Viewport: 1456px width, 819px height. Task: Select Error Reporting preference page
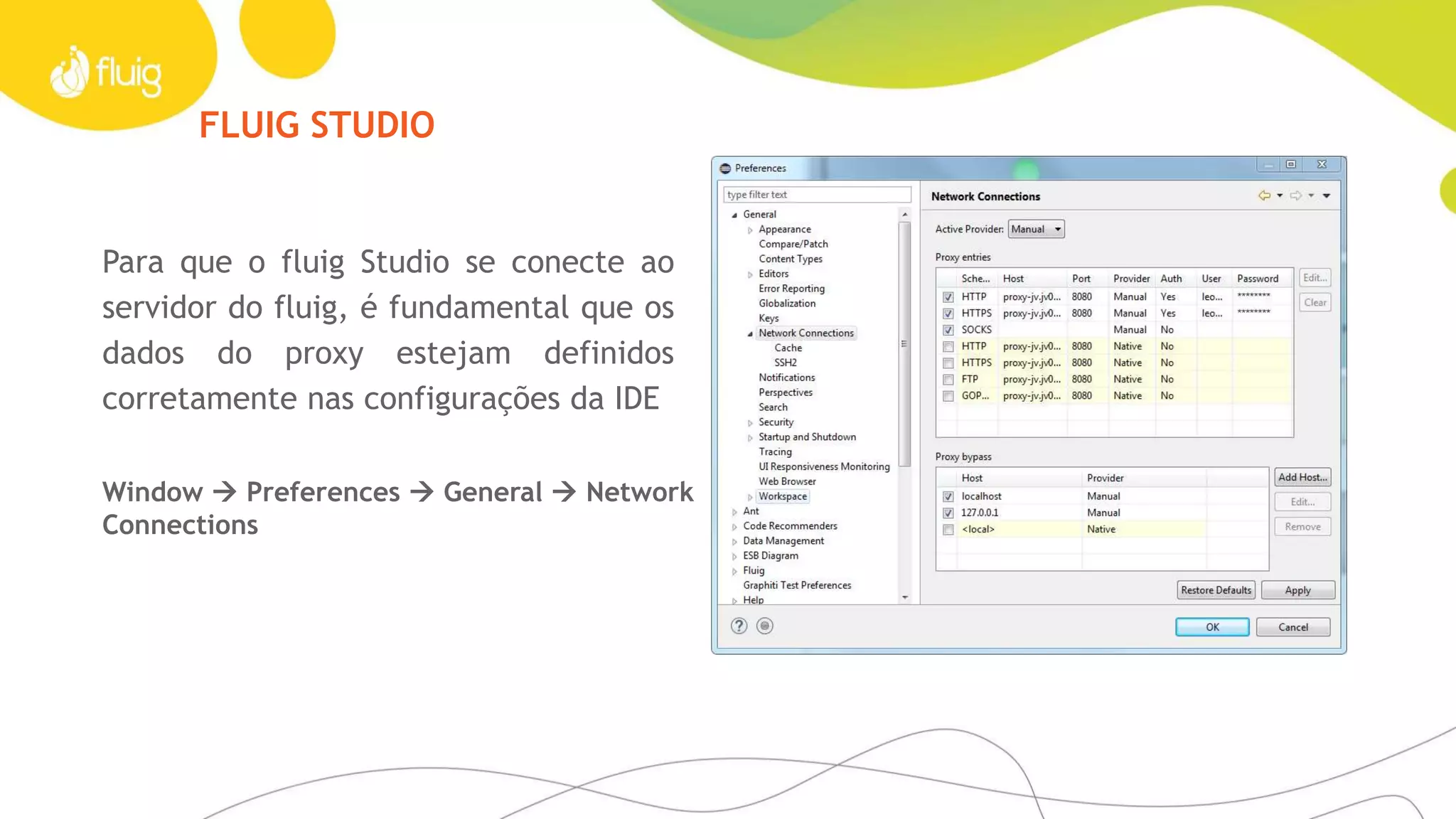pyautogui.click(x=791, y=289)
